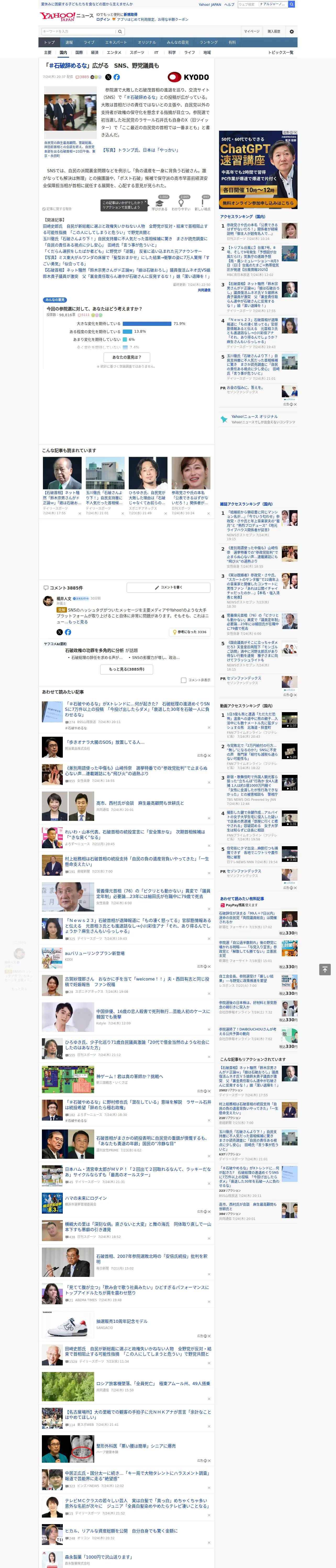This screenshot has width=336, height=1568.
Task: Focus the news keyword search field
Action: [x=79, y=31]
